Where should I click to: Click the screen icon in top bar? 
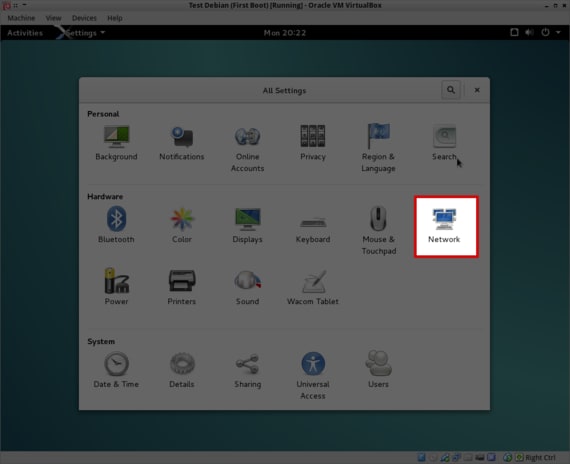click(514, 32)
